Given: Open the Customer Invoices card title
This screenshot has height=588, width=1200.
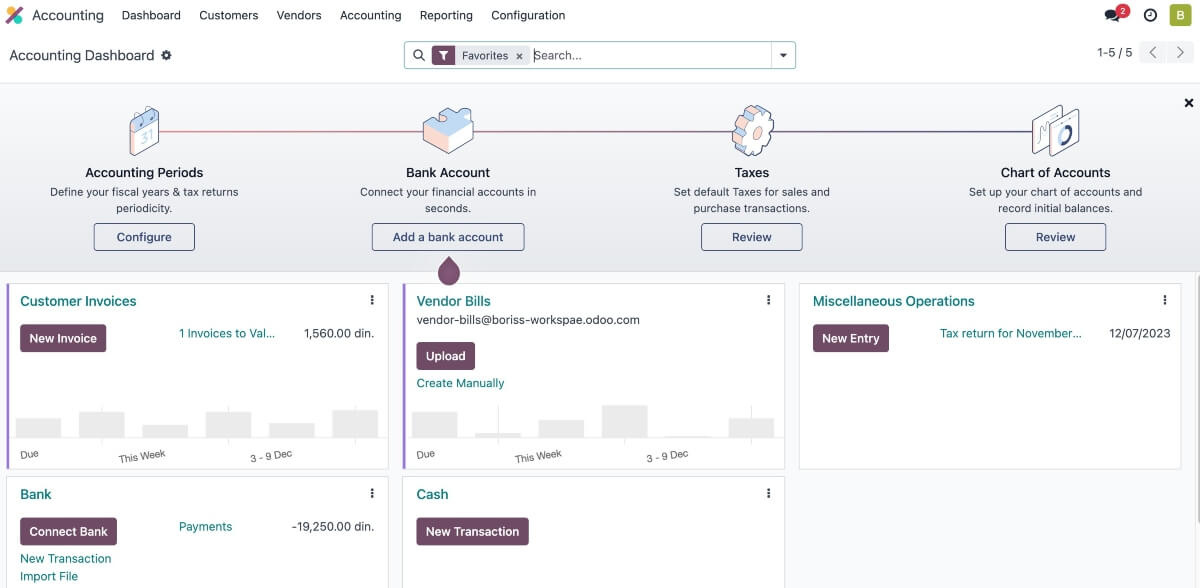Looking at the screenshot, I should 78,301.
